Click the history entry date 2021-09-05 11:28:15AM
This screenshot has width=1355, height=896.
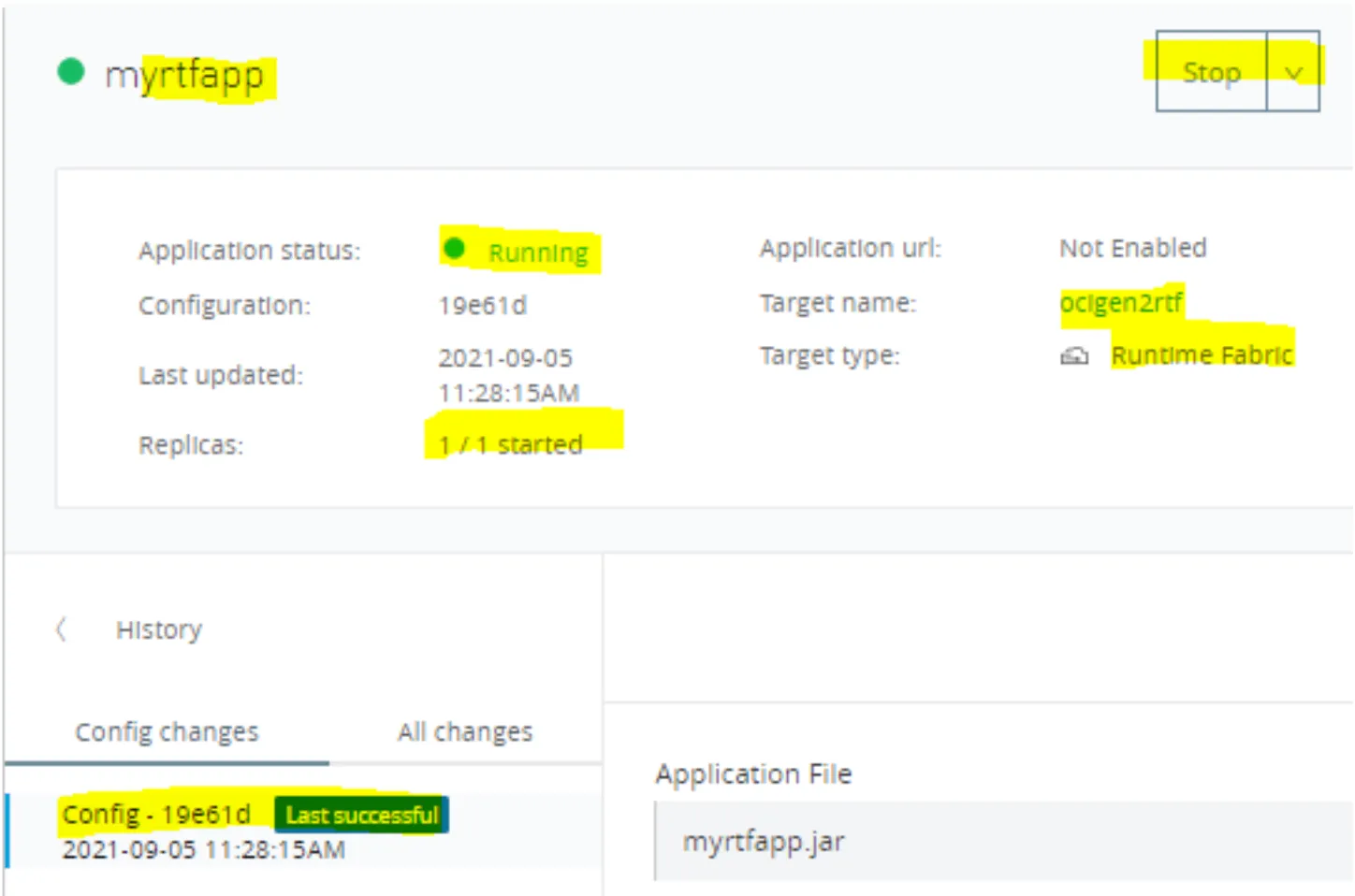203,849
